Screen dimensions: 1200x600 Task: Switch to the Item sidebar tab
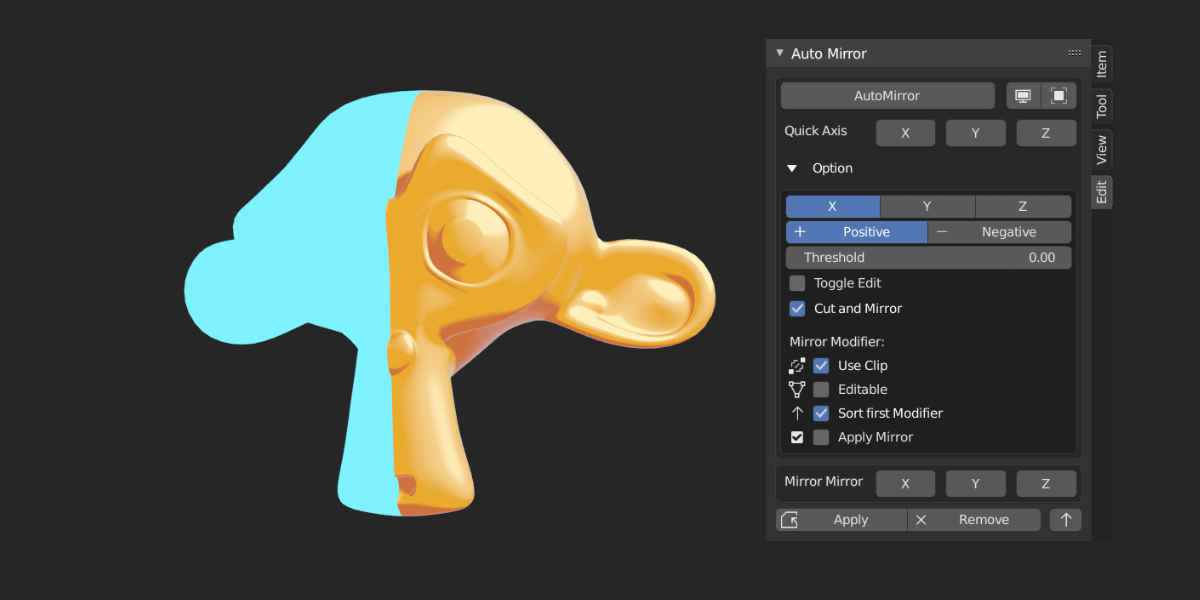[x=1100, y=63]
